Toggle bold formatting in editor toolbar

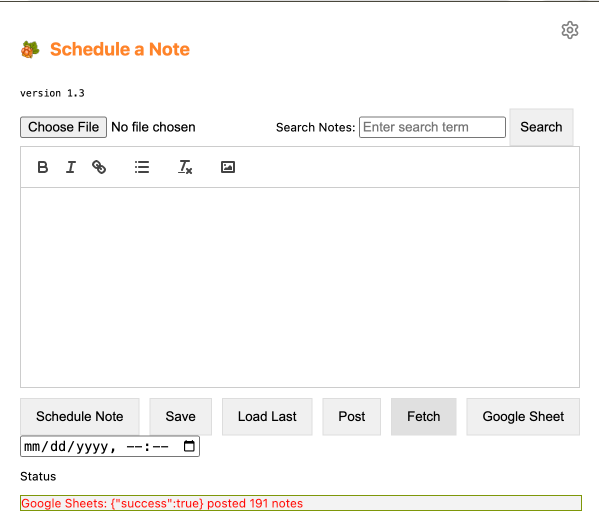point(43,167)
